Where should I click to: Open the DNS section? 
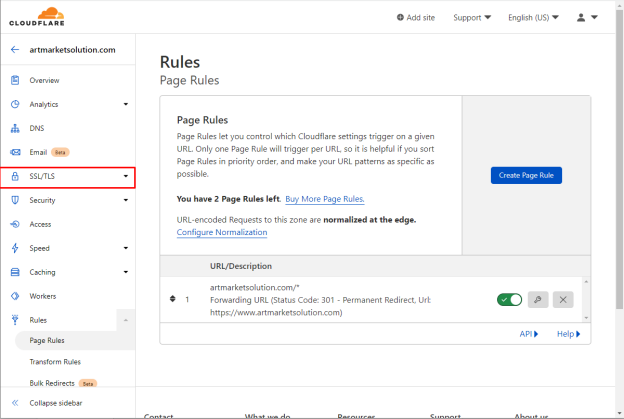pos(37,128)
